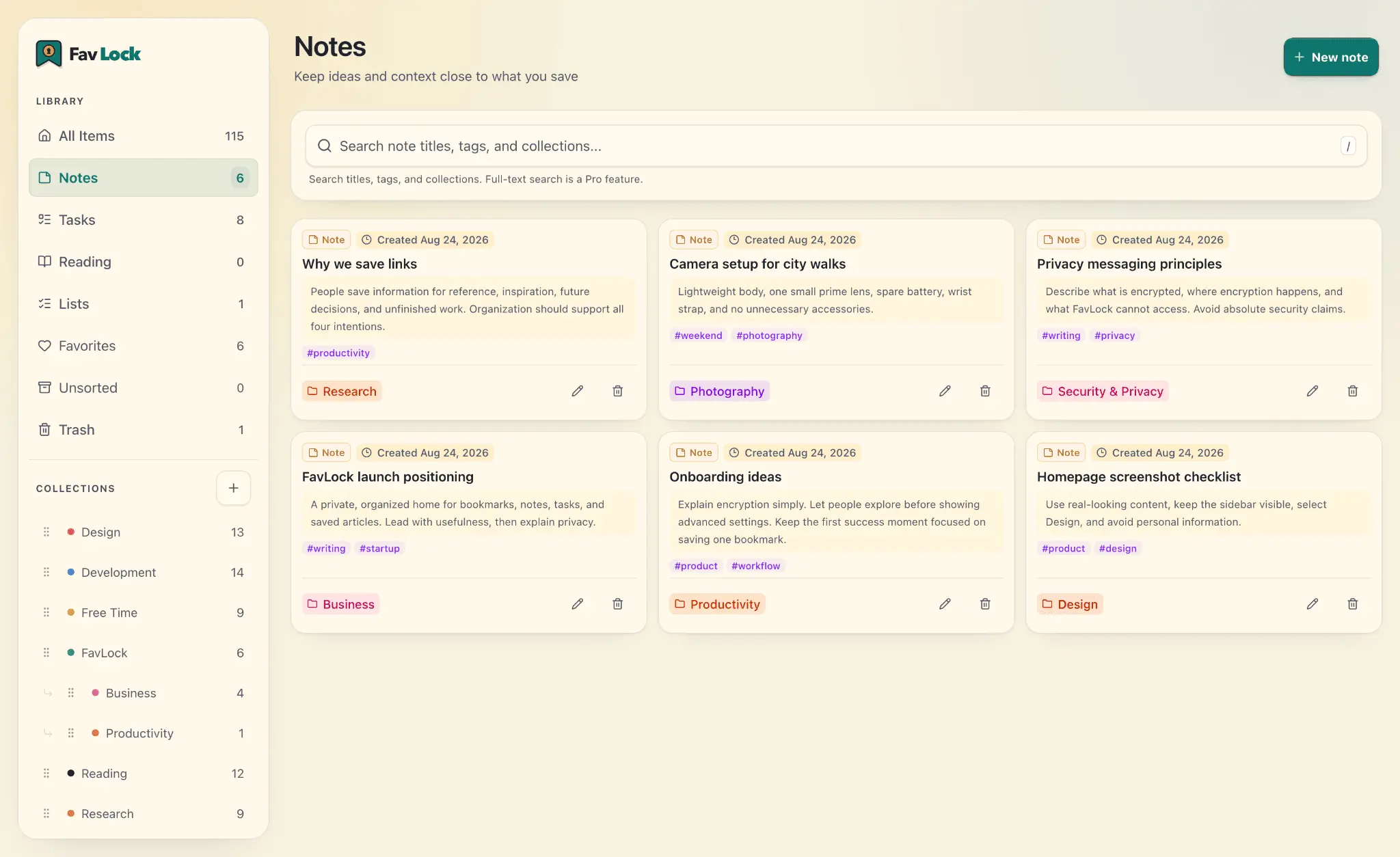Filter by #weekend tag
The image size is (1400, 857).
[698, 336]
